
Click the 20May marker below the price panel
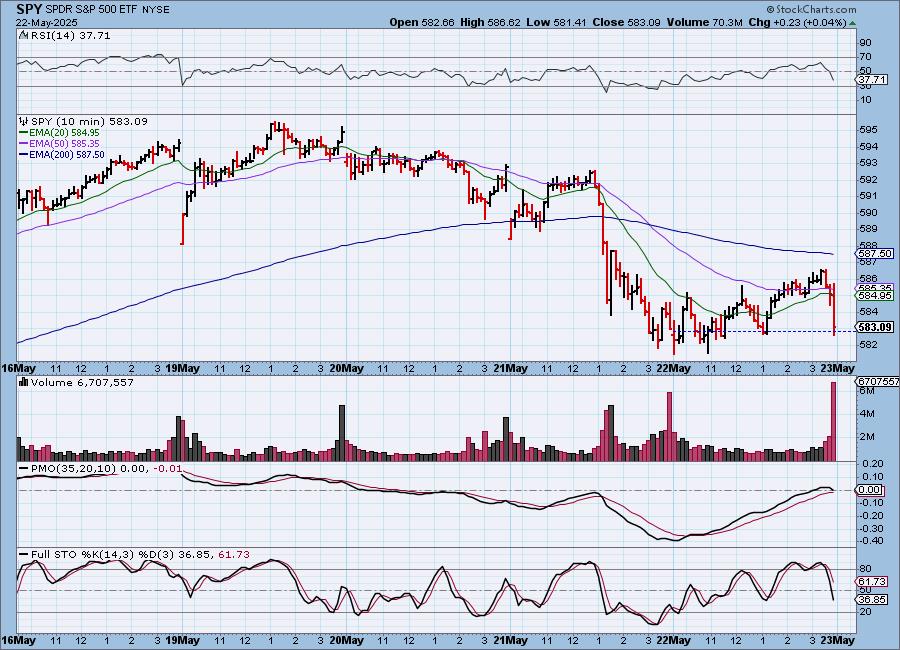(346, 368)
